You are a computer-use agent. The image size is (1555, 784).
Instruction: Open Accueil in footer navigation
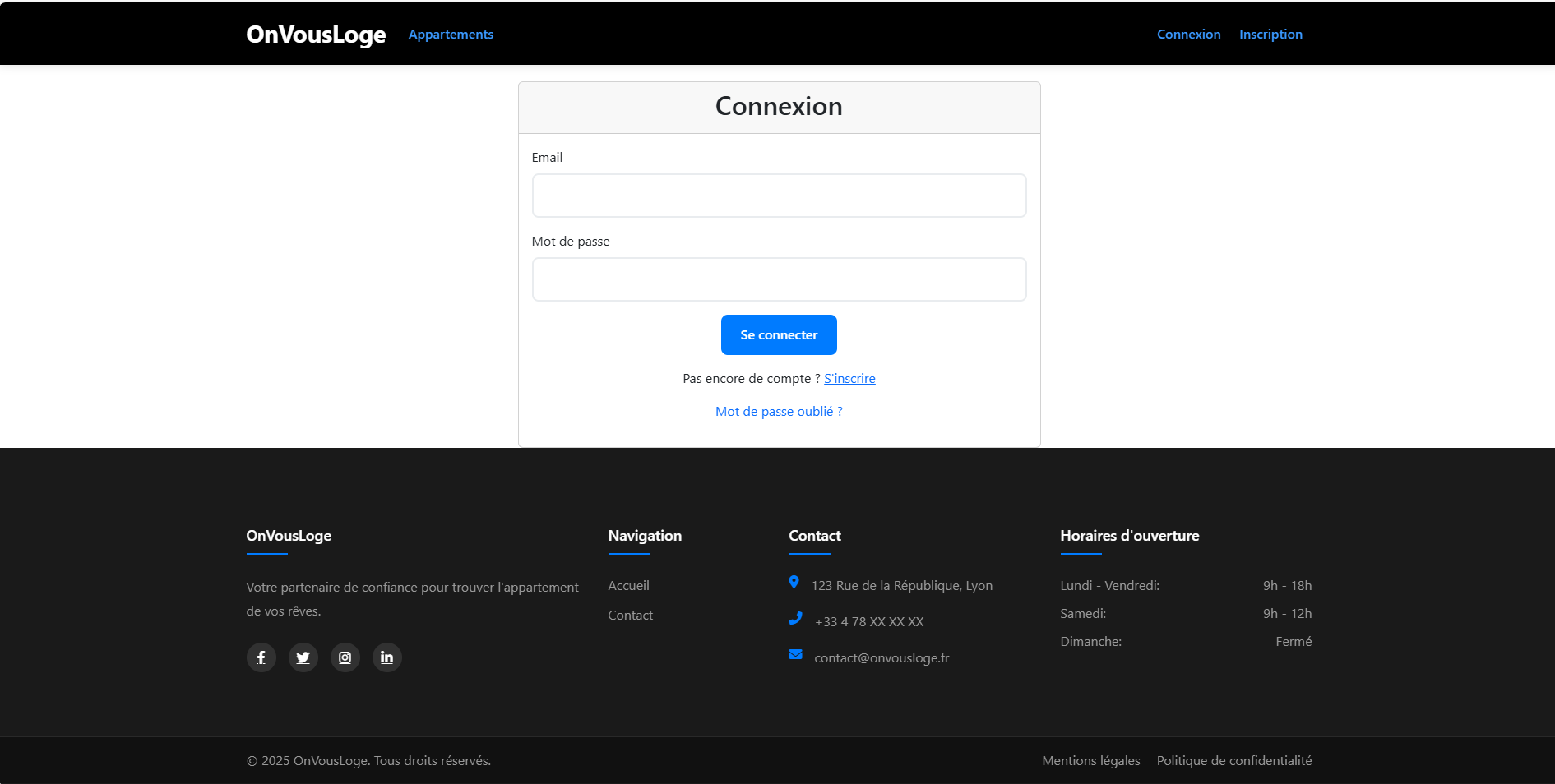pos(628,586)
